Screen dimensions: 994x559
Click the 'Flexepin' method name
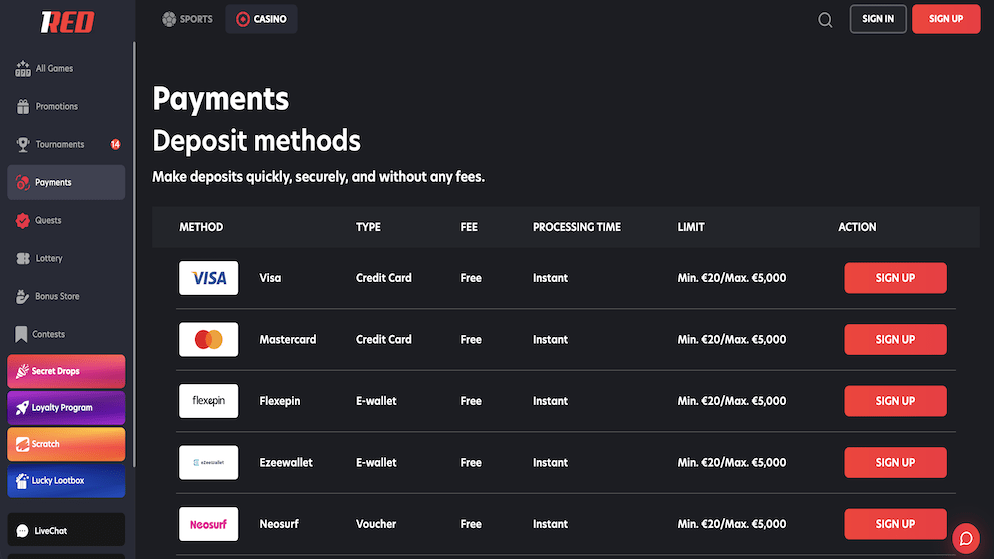pyautogui.click(x=280, y=401)
